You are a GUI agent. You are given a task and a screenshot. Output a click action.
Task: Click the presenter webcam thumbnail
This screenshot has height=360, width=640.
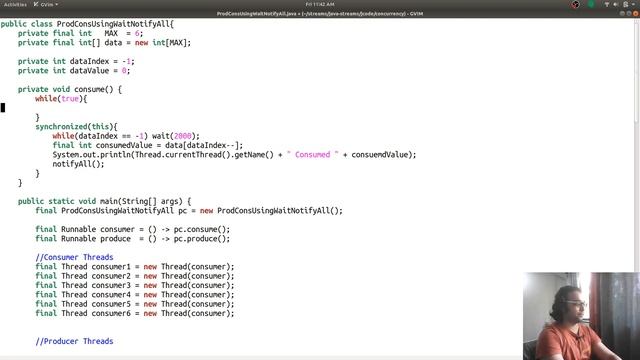coord(581,316)
